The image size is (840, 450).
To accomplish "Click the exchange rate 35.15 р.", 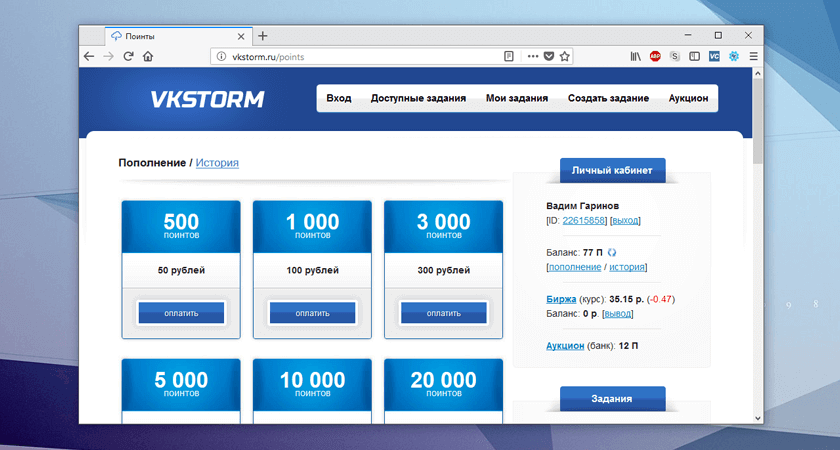I will (627, 299).
